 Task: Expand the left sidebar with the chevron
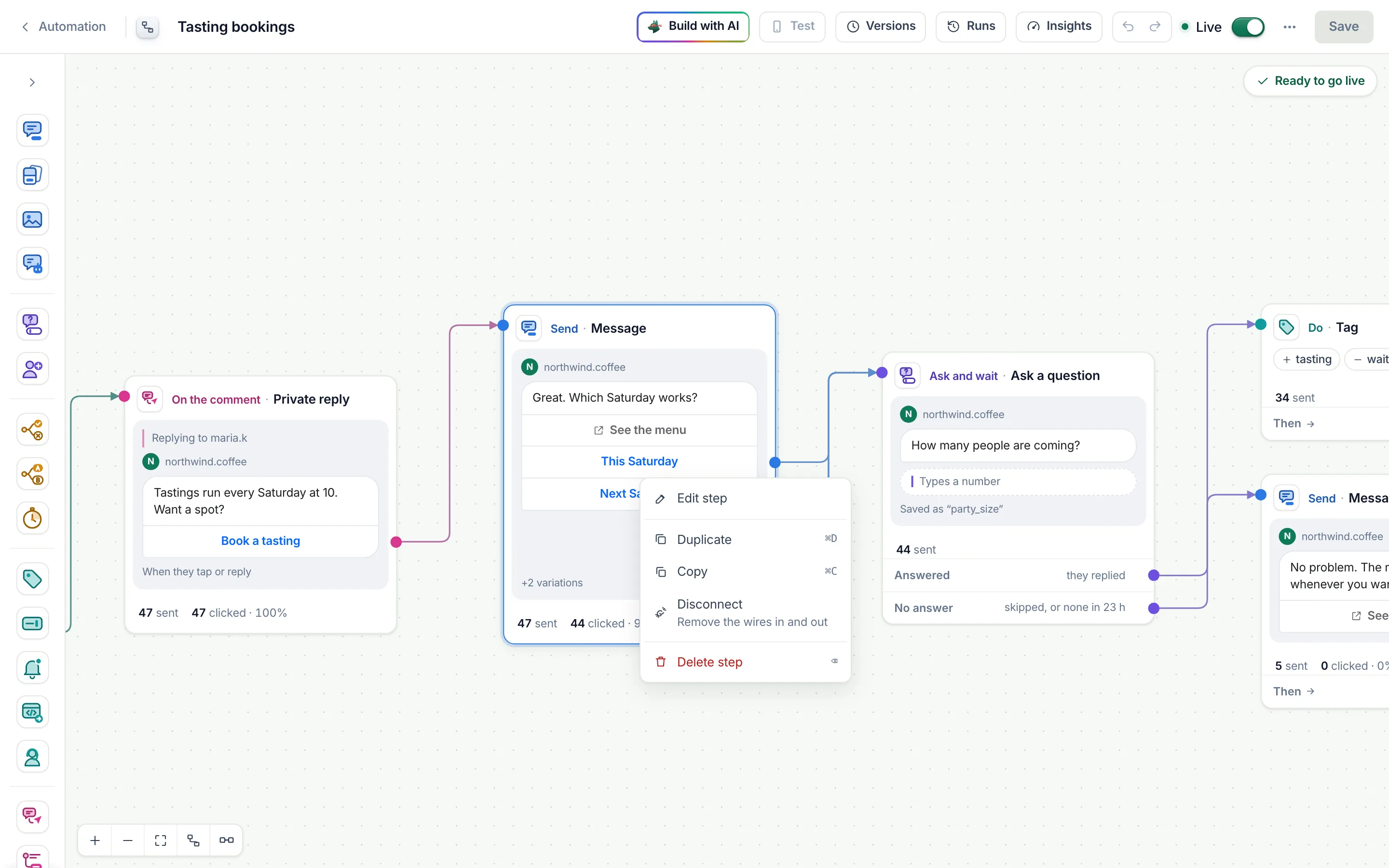coord(32,82)
